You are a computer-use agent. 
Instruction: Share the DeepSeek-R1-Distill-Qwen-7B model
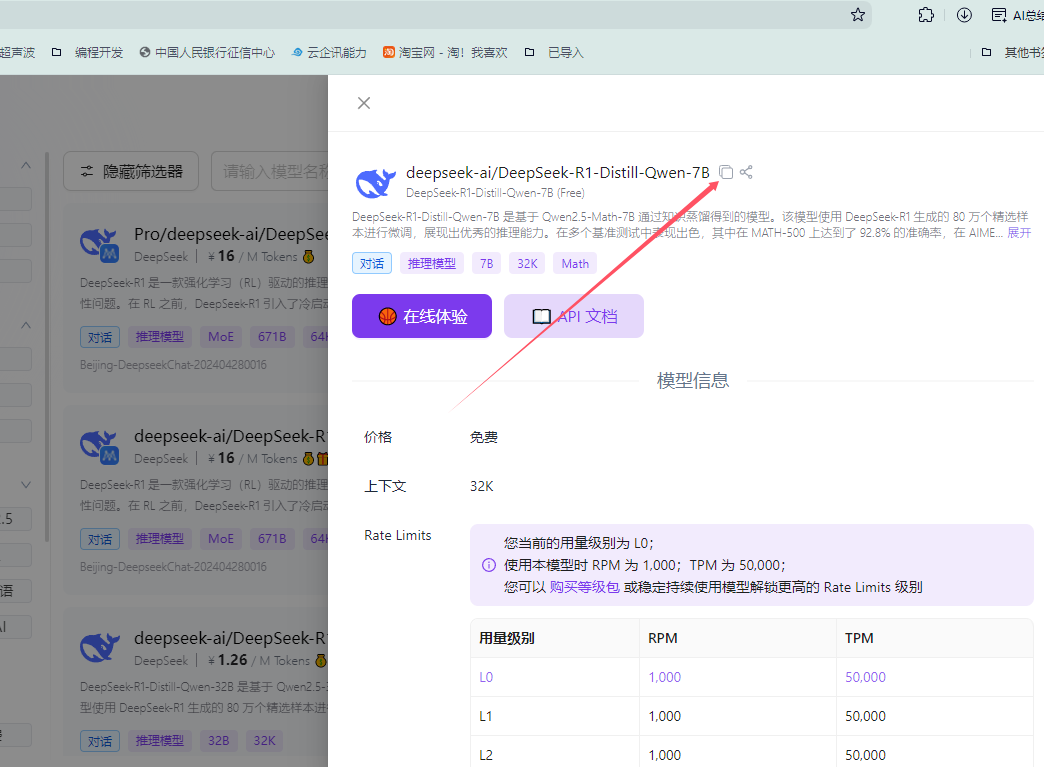click(x=746, y=172)
